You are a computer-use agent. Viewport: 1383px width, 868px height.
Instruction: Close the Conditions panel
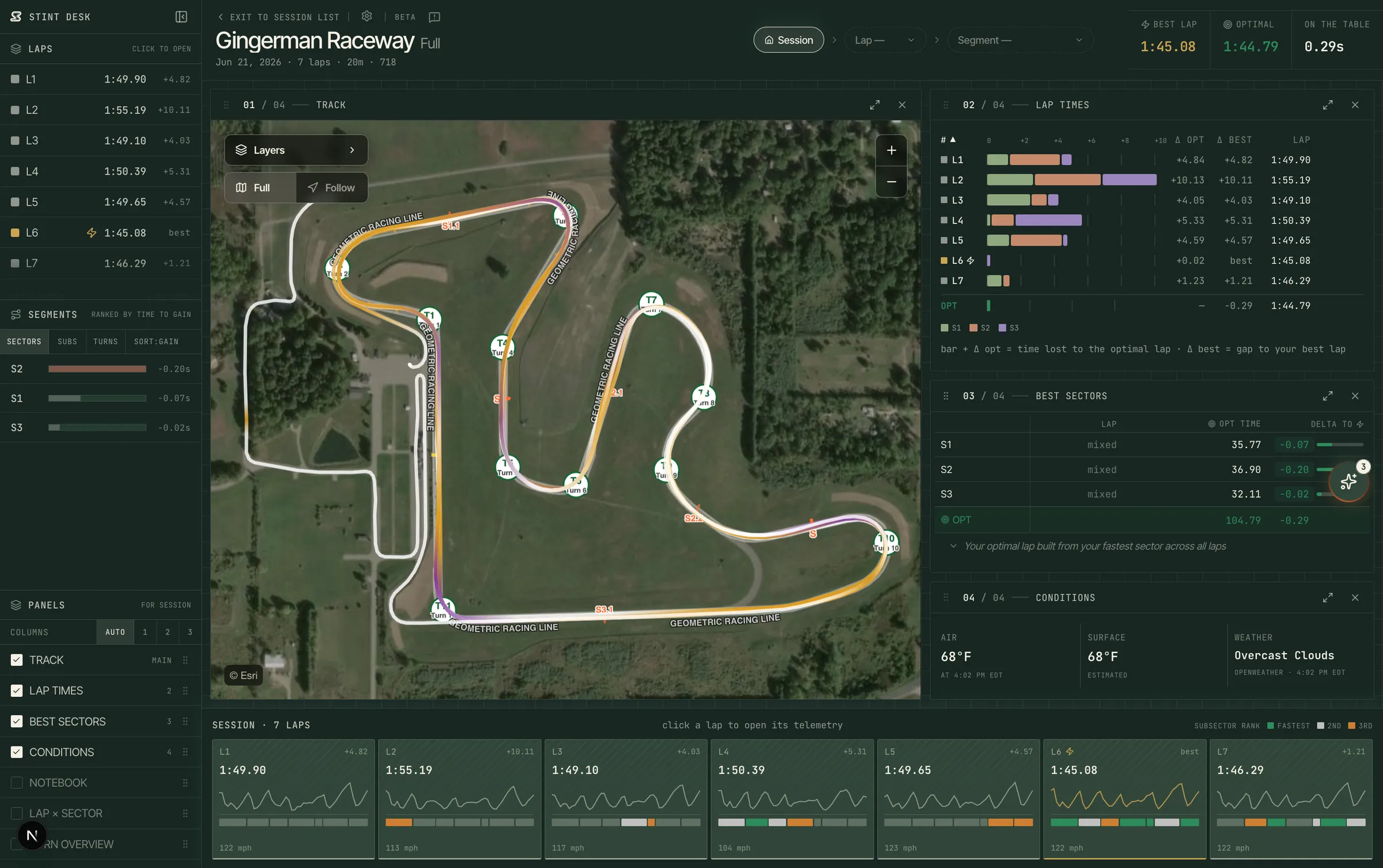[x=1355, y=597]
